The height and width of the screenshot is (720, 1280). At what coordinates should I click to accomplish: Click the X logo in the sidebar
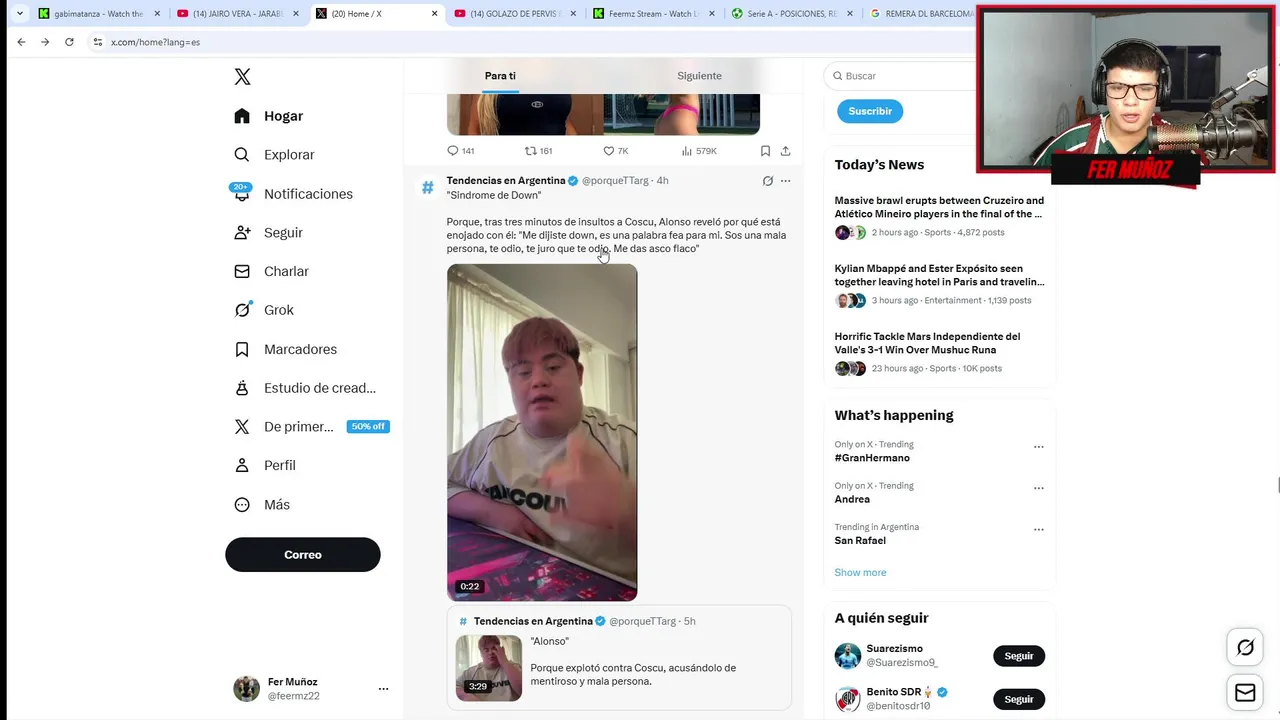pyautogui.click(x=242, y=77)
